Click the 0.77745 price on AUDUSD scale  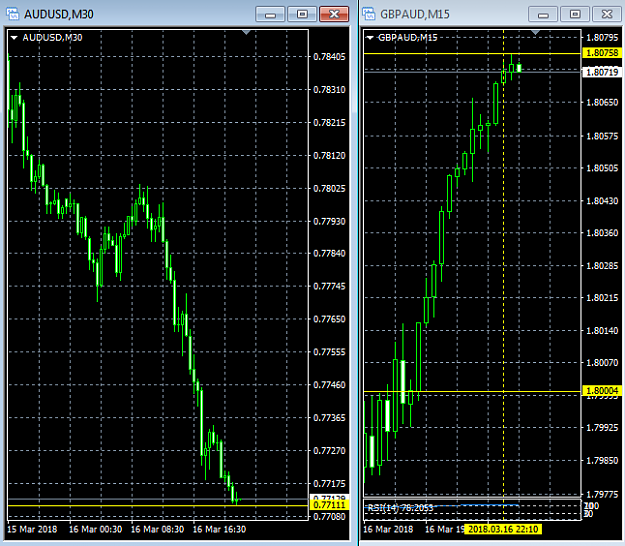(x=329, y=287)
